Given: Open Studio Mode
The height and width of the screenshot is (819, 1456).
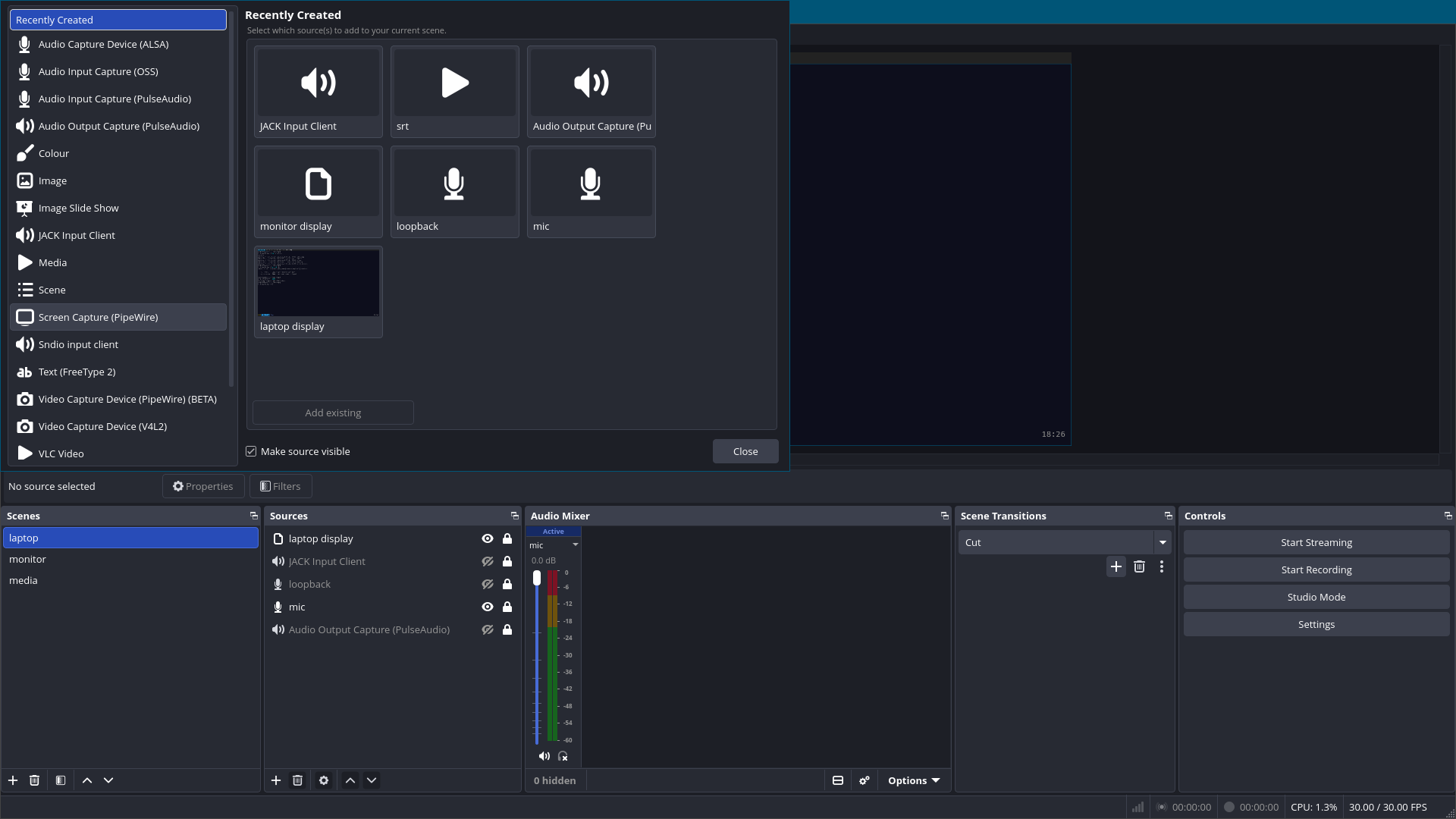Looking at the screenshot, I should [x=1316, y=597].
